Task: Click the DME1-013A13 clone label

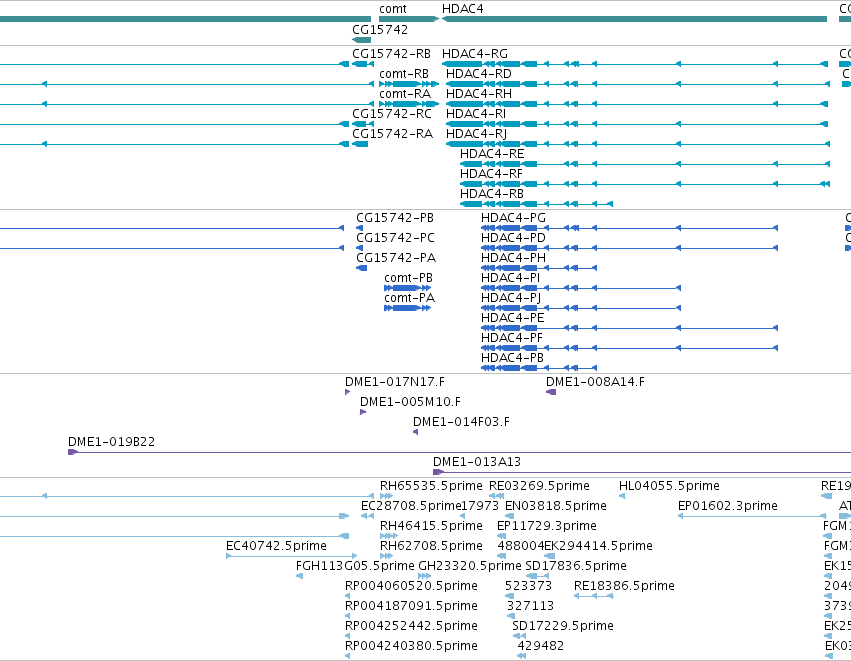Action: 477,463
